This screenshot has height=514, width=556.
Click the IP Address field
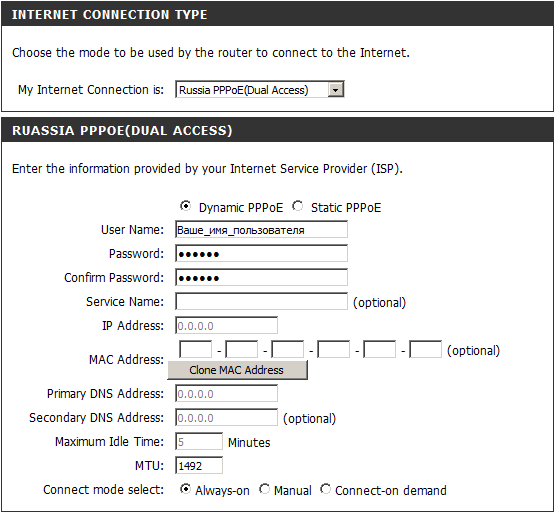[x=226, y=325]
